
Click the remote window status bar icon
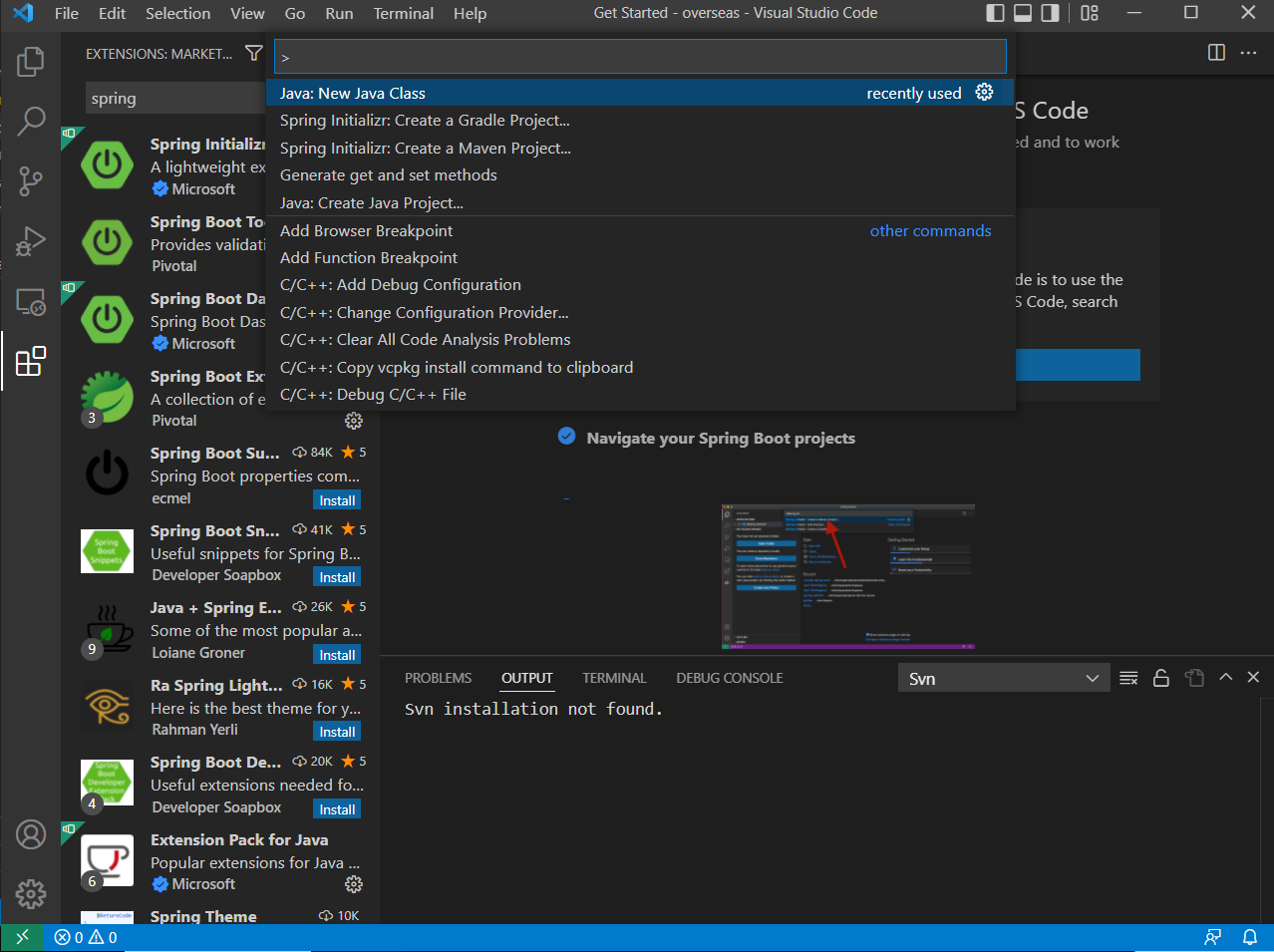pos(22,937)
